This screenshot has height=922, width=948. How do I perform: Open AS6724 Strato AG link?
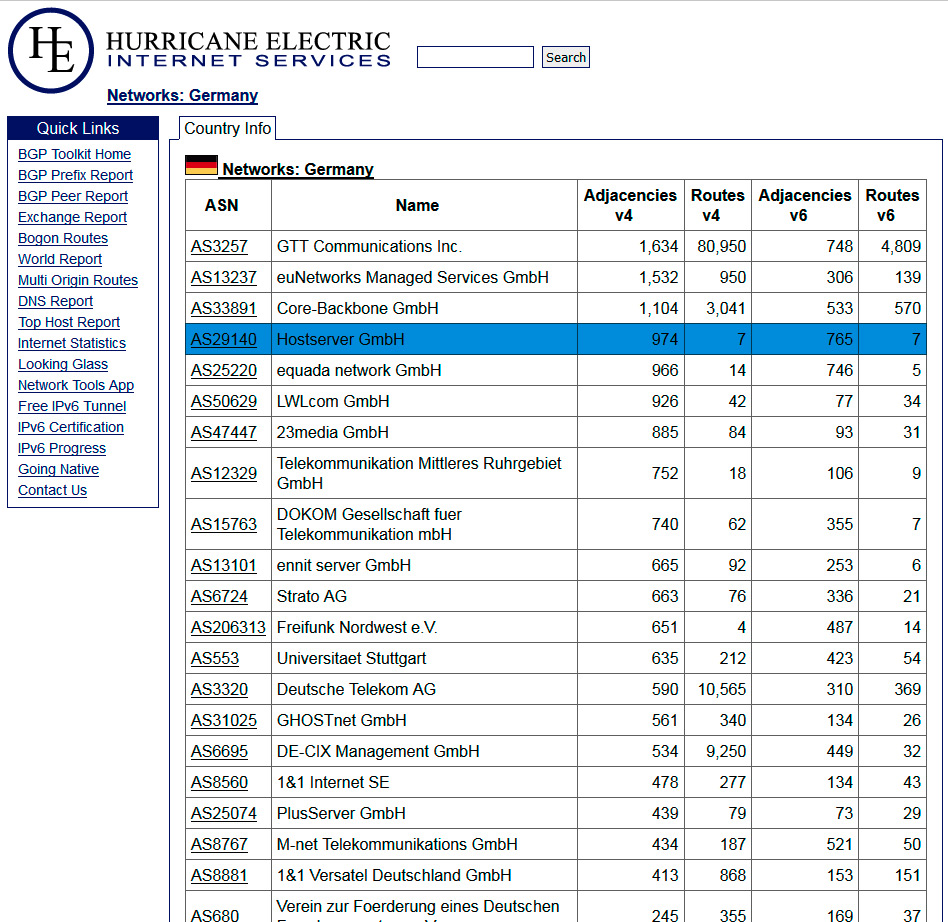[x=219, y=597]
